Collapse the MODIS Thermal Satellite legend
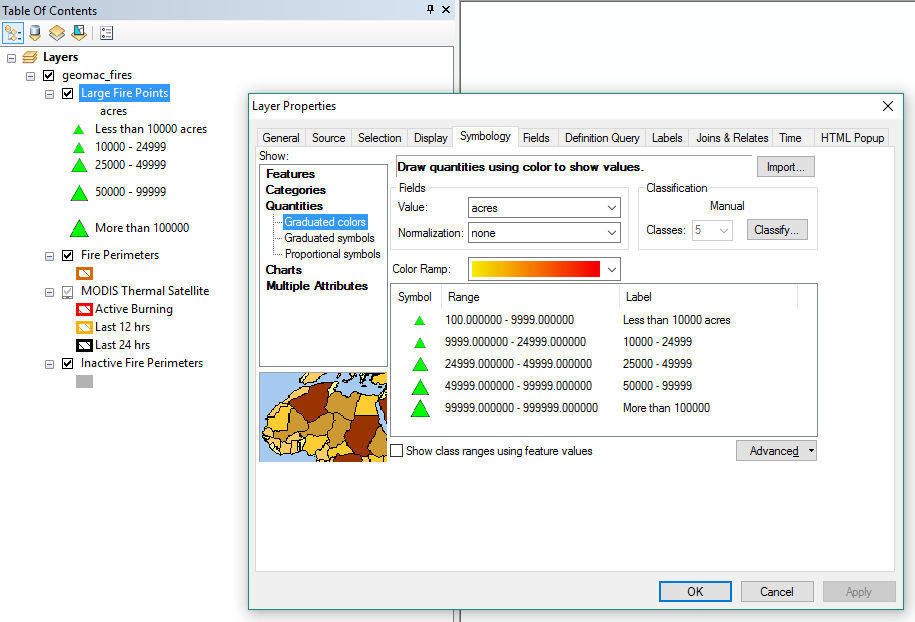This screenshot has height=622, width=915. (x=50, y=292)
